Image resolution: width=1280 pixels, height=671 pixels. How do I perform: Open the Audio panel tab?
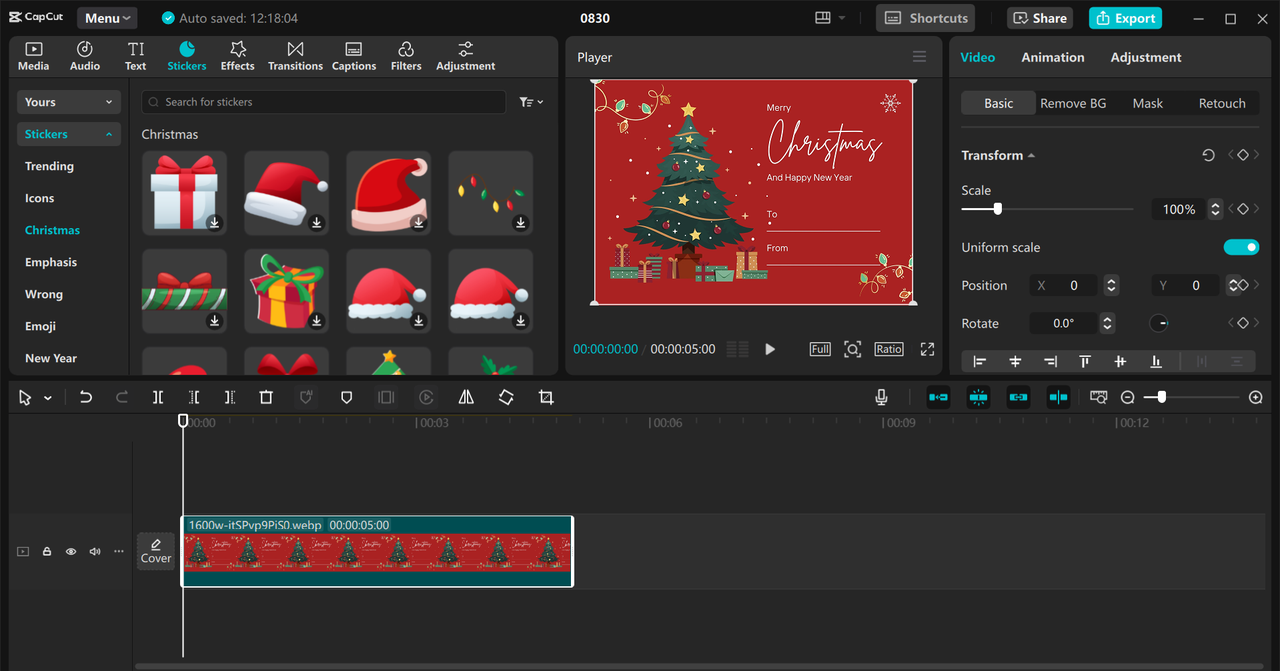point(85,56)
